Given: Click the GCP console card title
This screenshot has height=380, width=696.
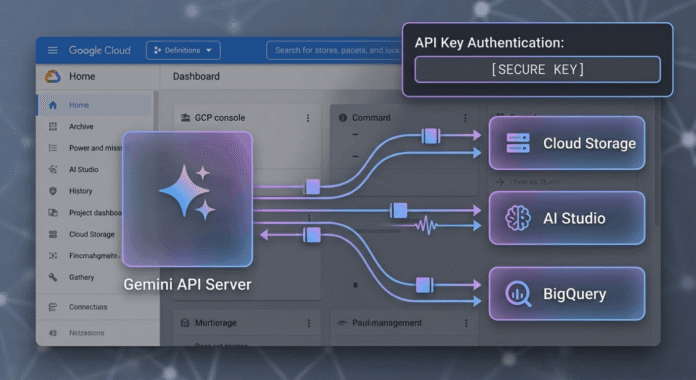Looking at the screenshot, I should pyautogui.click(x=220, y=118).
